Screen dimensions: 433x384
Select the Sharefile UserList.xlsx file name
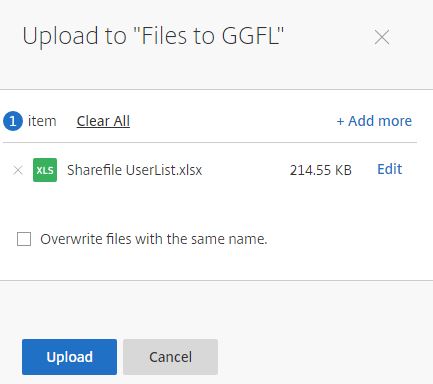135,170
